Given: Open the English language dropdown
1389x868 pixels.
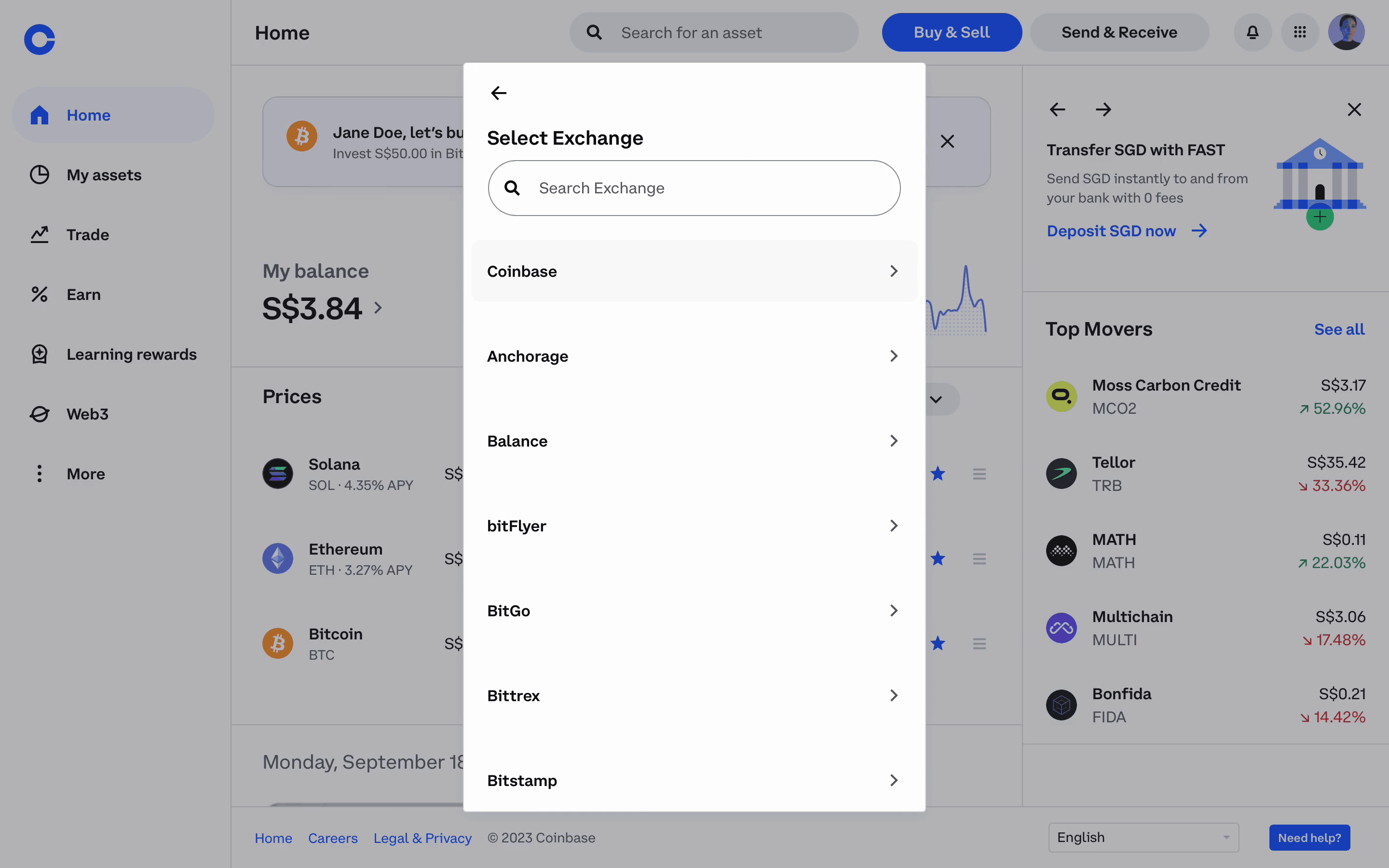Looking at the screenshot, I should coord(1143,838).
